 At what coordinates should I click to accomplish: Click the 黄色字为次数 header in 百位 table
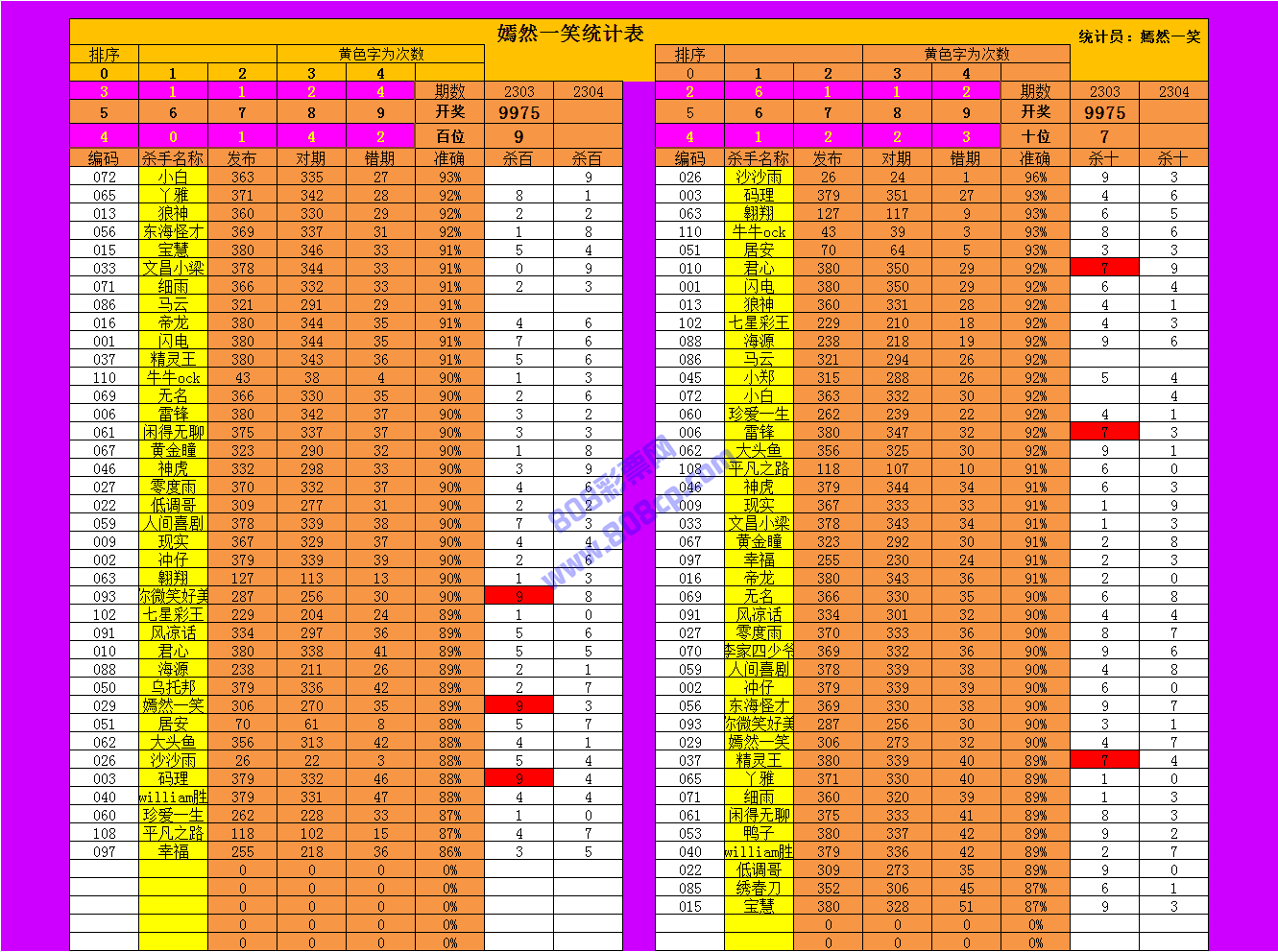(x=380, y=55)
